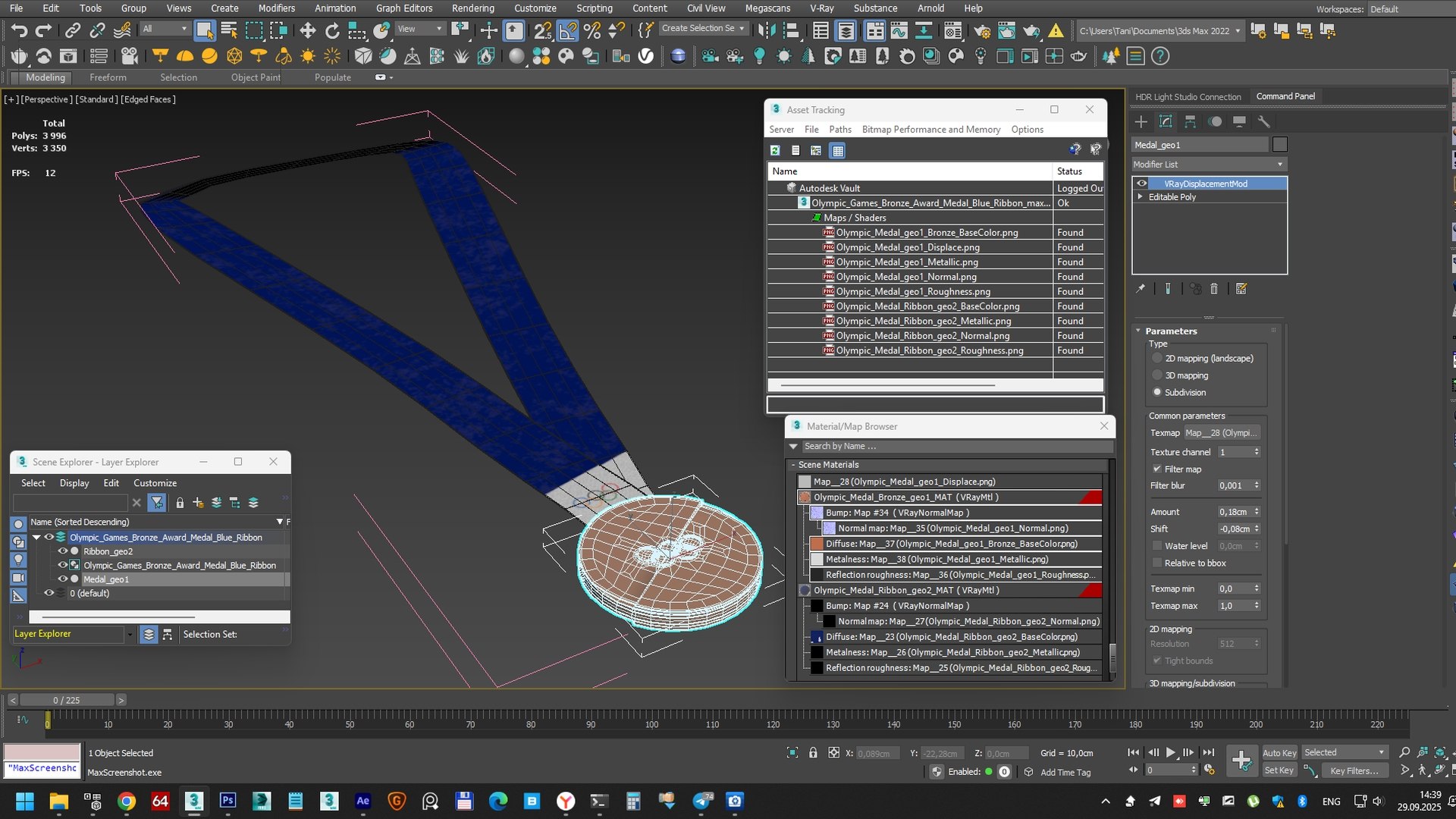Open the Modify tab in Command Panel
This screenshot has width=1456, height=819.
(1166, 121)
